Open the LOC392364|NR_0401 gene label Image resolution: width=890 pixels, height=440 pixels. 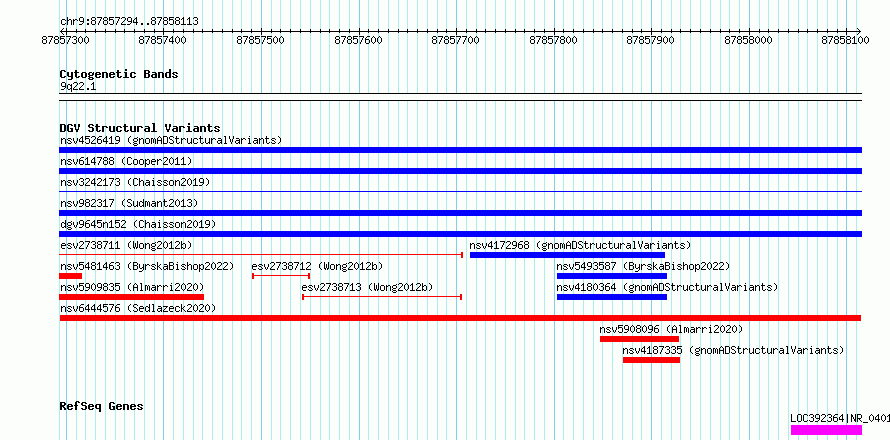pyautogui.click(x=840, y=418)
